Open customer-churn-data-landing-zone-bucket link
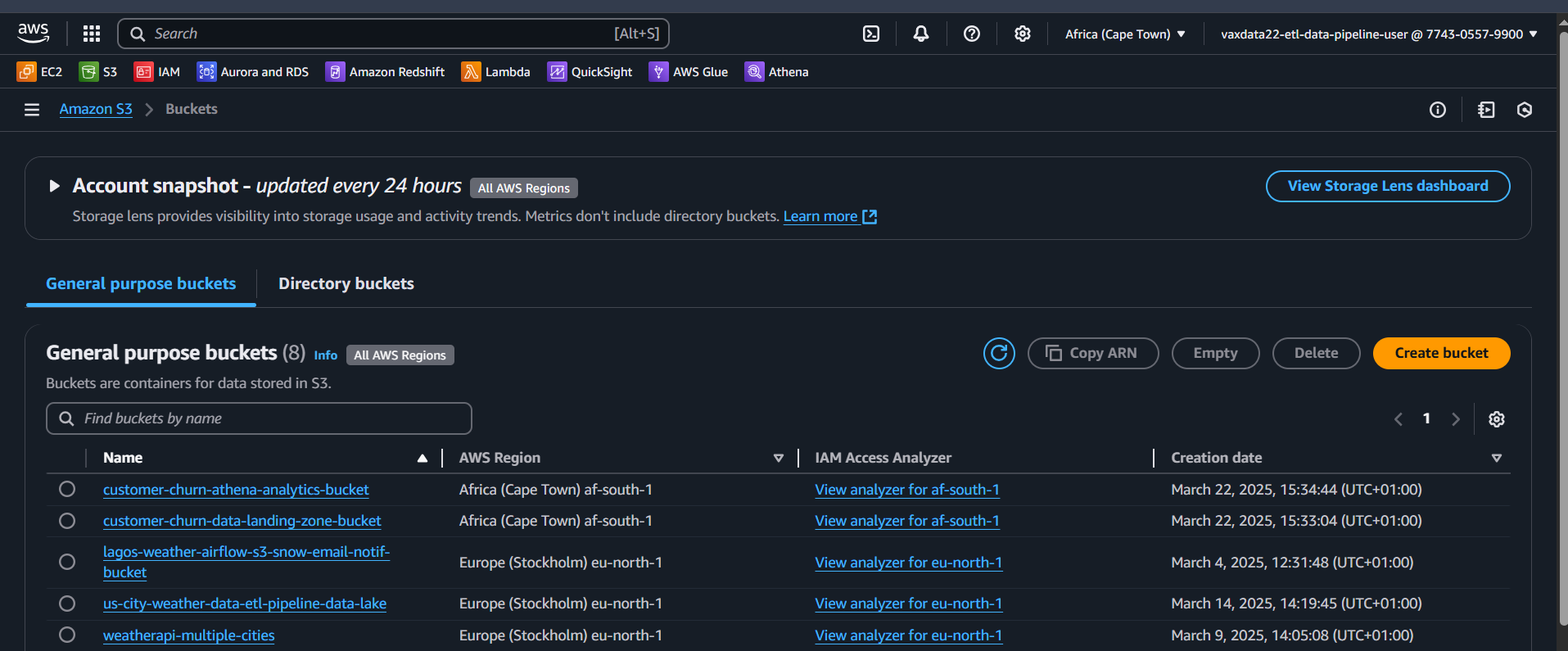 click(242, 521)
